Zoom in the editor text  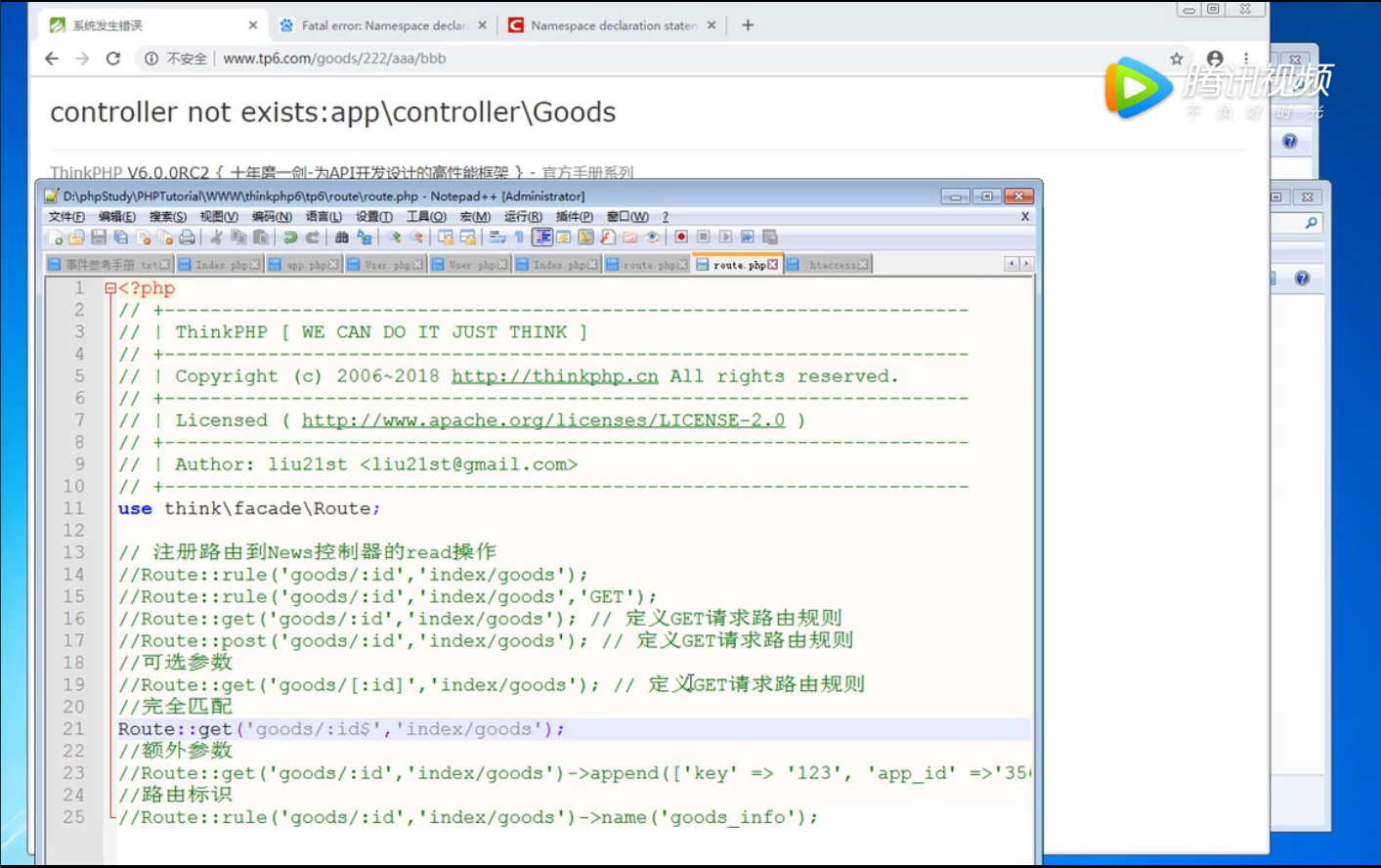click(394, 237)
